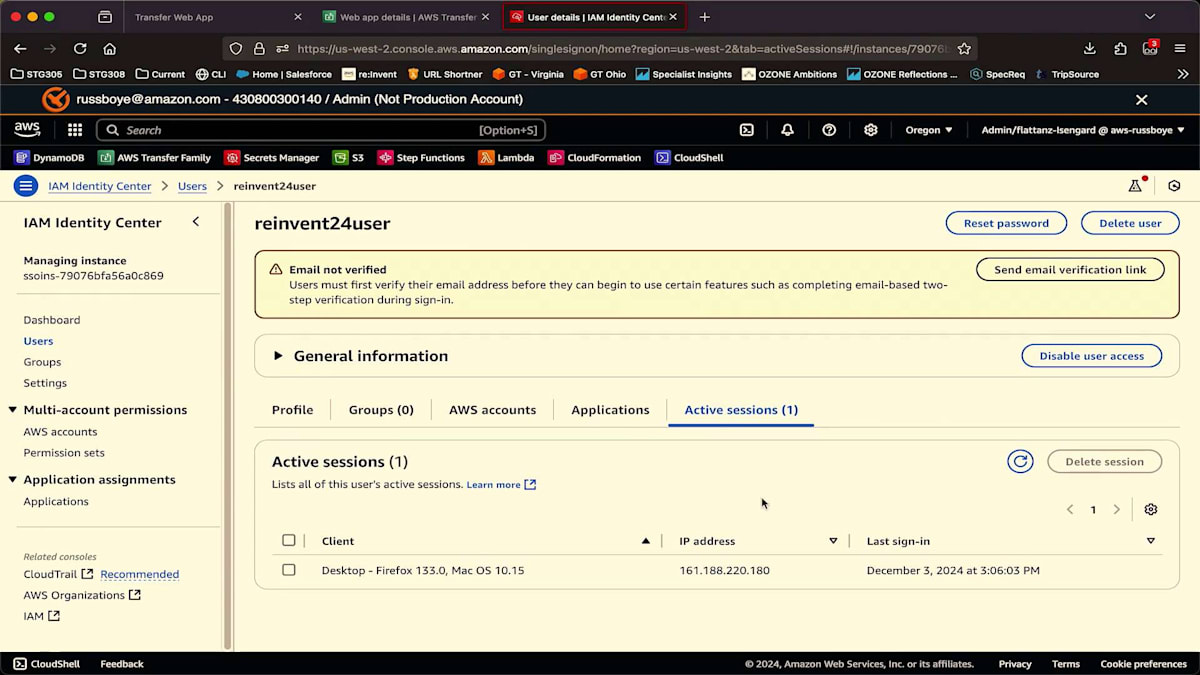Open the Learn more link
Image resolution: width=1200 pixels, height=675 pixels.
tap(501, 485)
